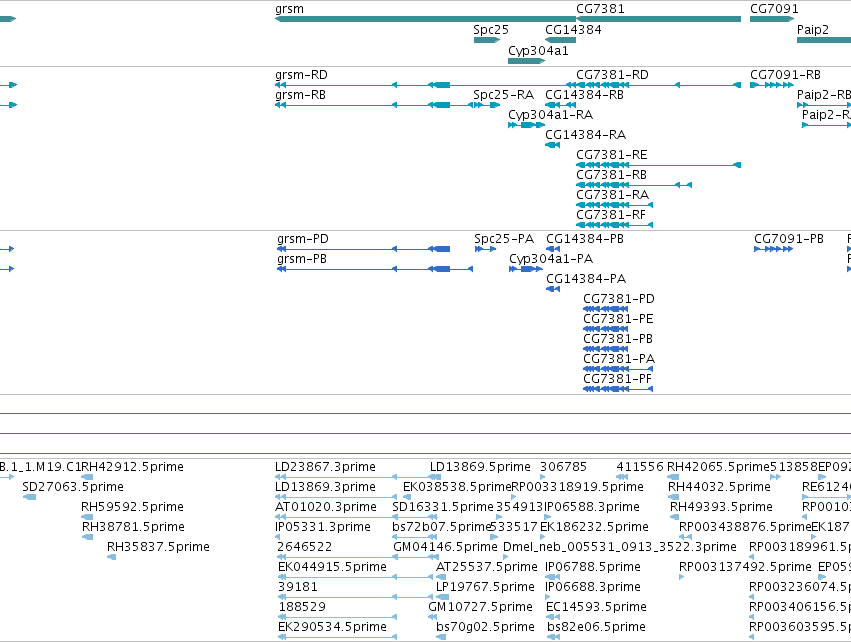Select the EC14593.5prime EST
Viewport: 851px width, 642px height.
pyautogui.click(x=553, y=618)
